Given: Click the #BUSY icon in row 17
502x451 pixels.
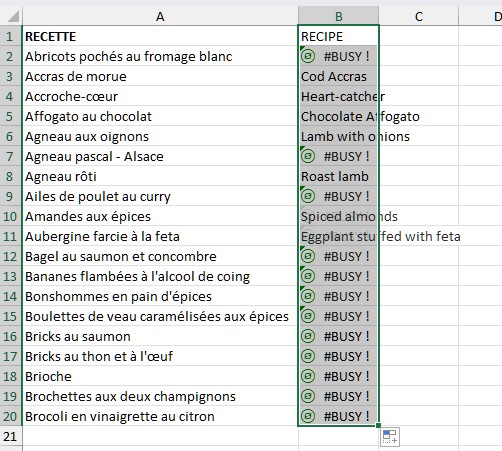Looking at the screenshot, I should pos(308,356).
